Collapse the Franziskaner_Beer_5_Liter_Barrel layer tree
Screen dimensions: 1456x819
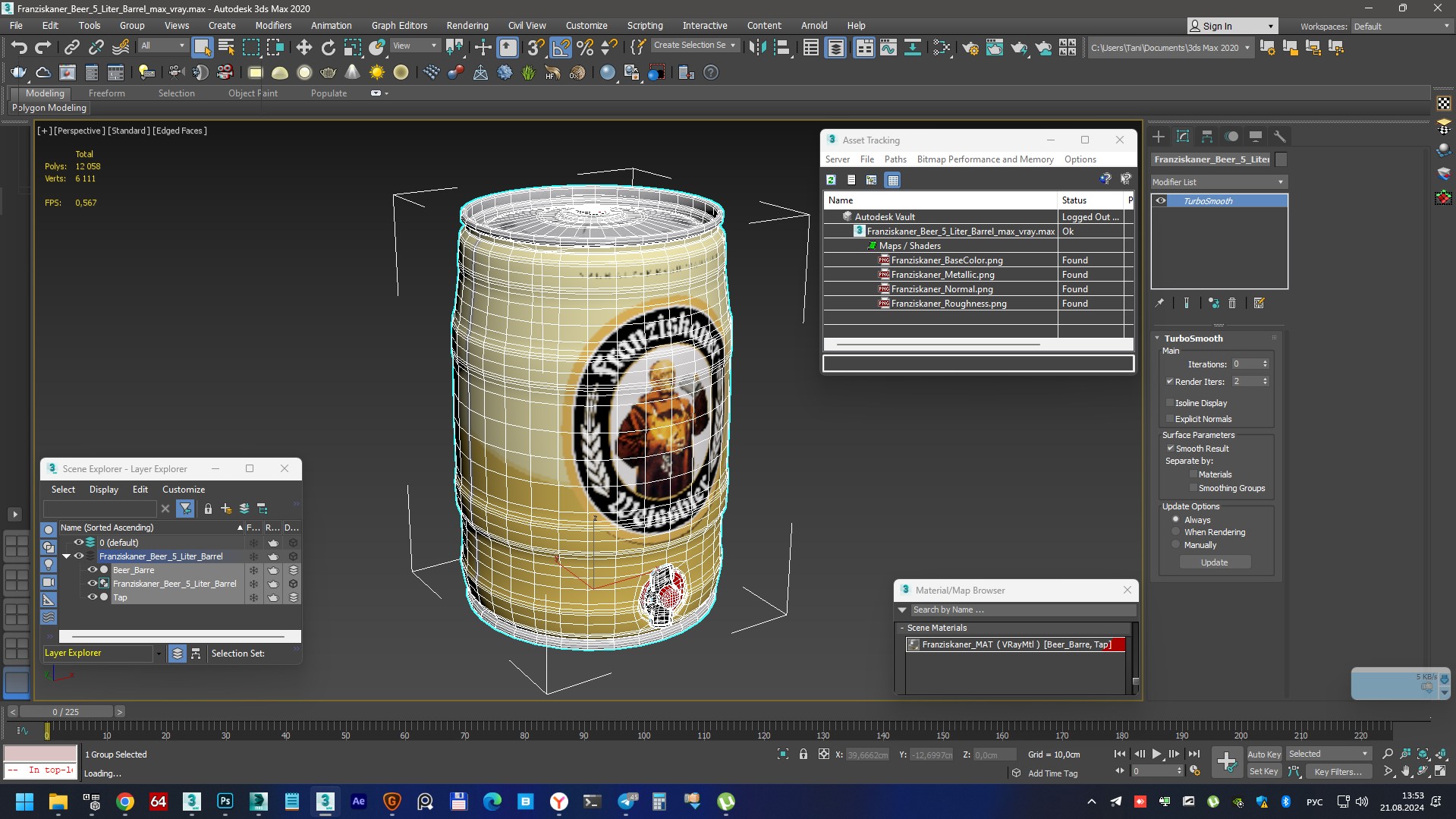(66, 556)
